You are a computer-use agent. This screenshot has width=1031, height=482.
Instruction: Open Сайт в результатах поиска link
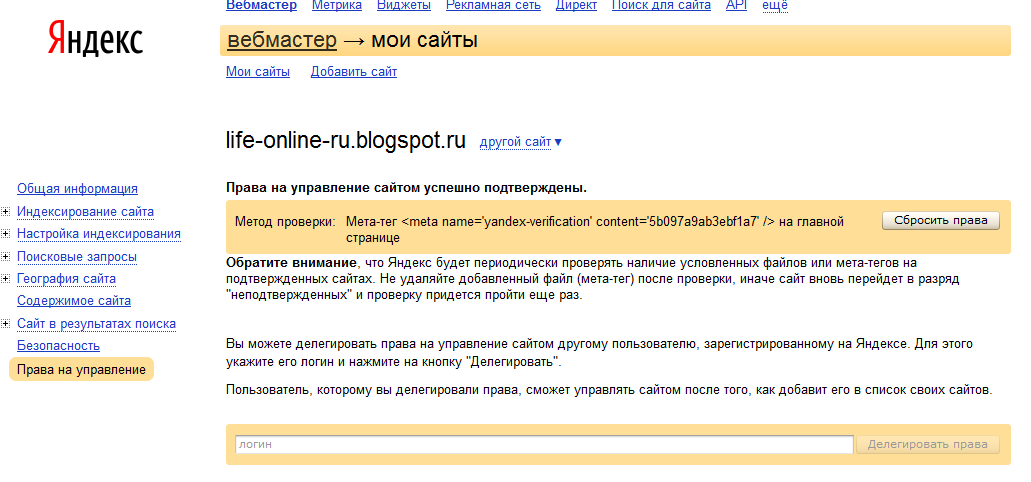96,324
